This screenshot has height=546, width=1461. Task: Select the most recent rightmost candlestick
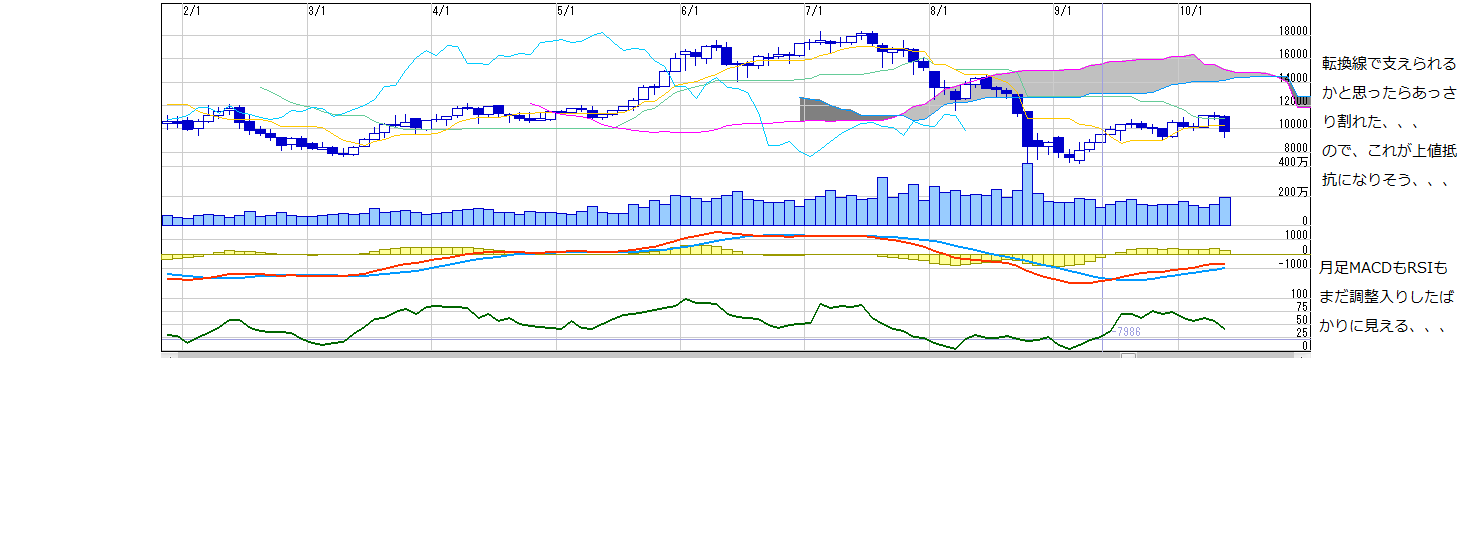click(1225, 124)
